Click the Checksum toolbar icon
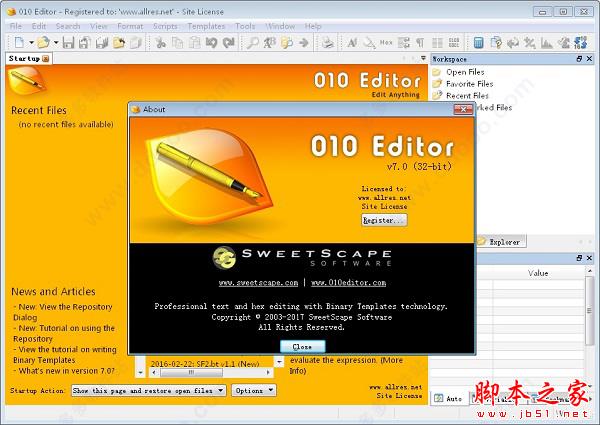Image resolution: width=600 pixels, height=425 pixels. [564, 42]
